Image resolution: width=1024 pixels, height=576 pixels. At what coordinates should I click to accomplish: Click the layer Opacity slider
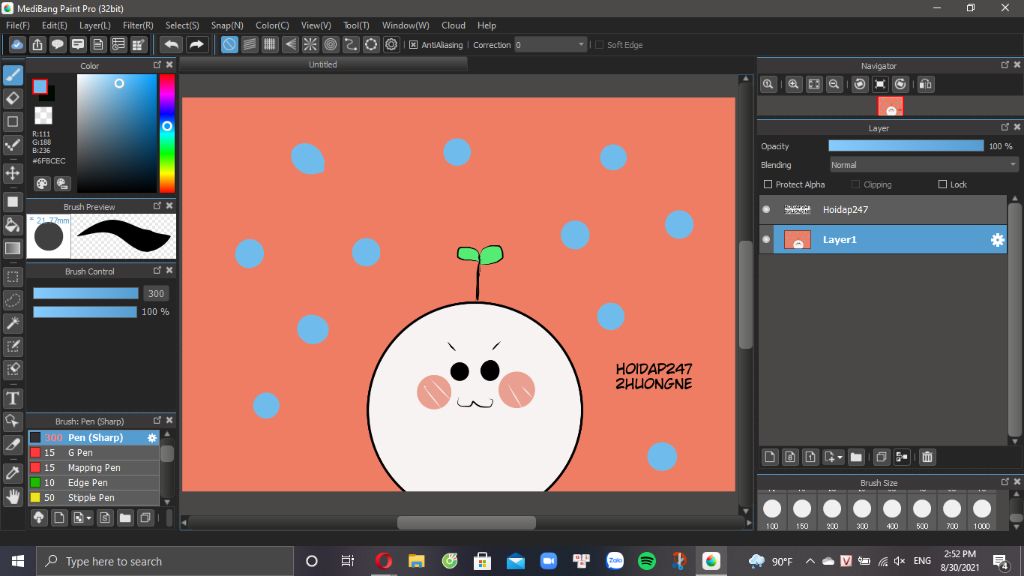tap(905, 146)
